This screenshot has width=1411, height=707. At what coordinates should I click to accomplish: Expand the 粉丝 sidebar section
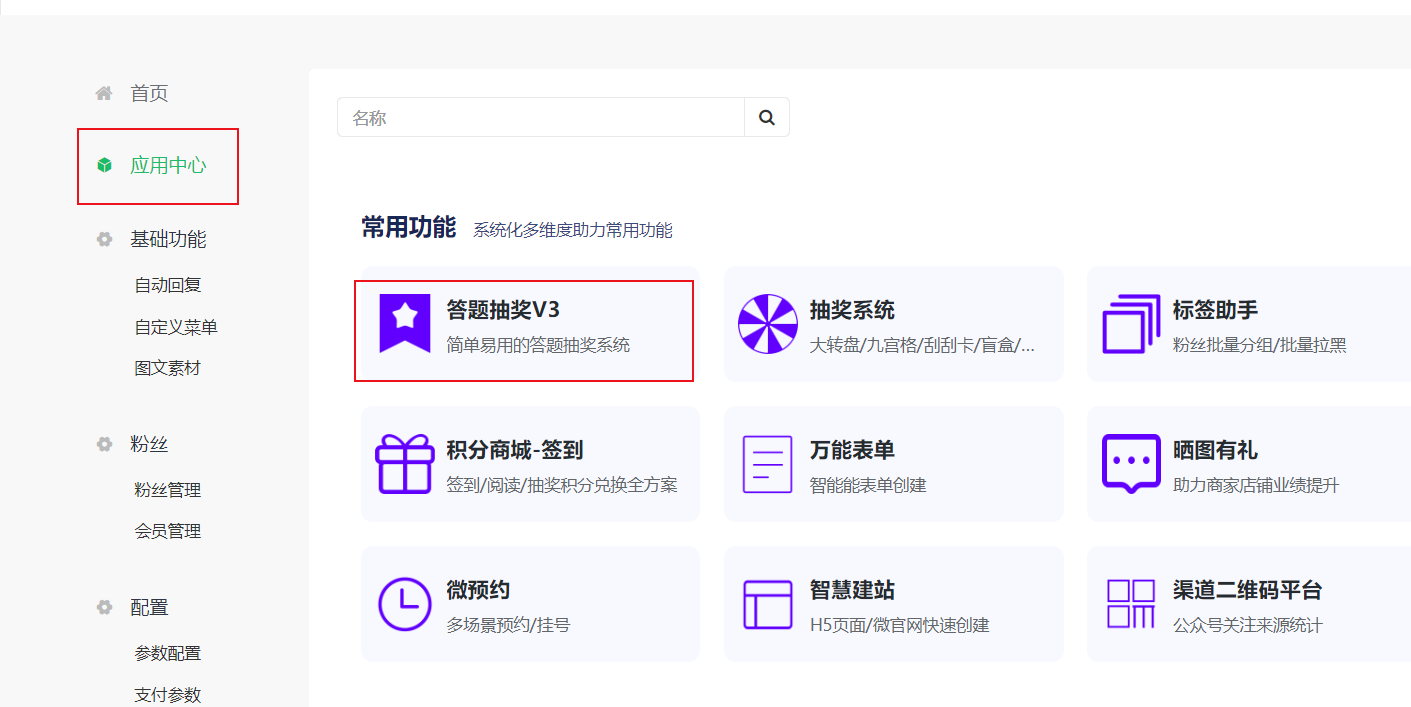click(x=149, y=444)
